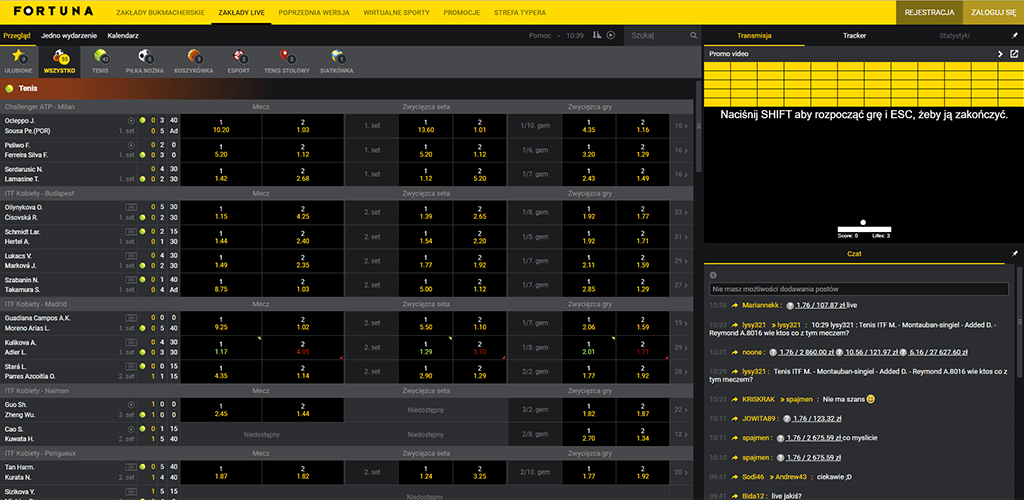Select the Koszykówka basketball filter
The width and height of the screenshot is (1024, 500).
click(x=195, y=62)
